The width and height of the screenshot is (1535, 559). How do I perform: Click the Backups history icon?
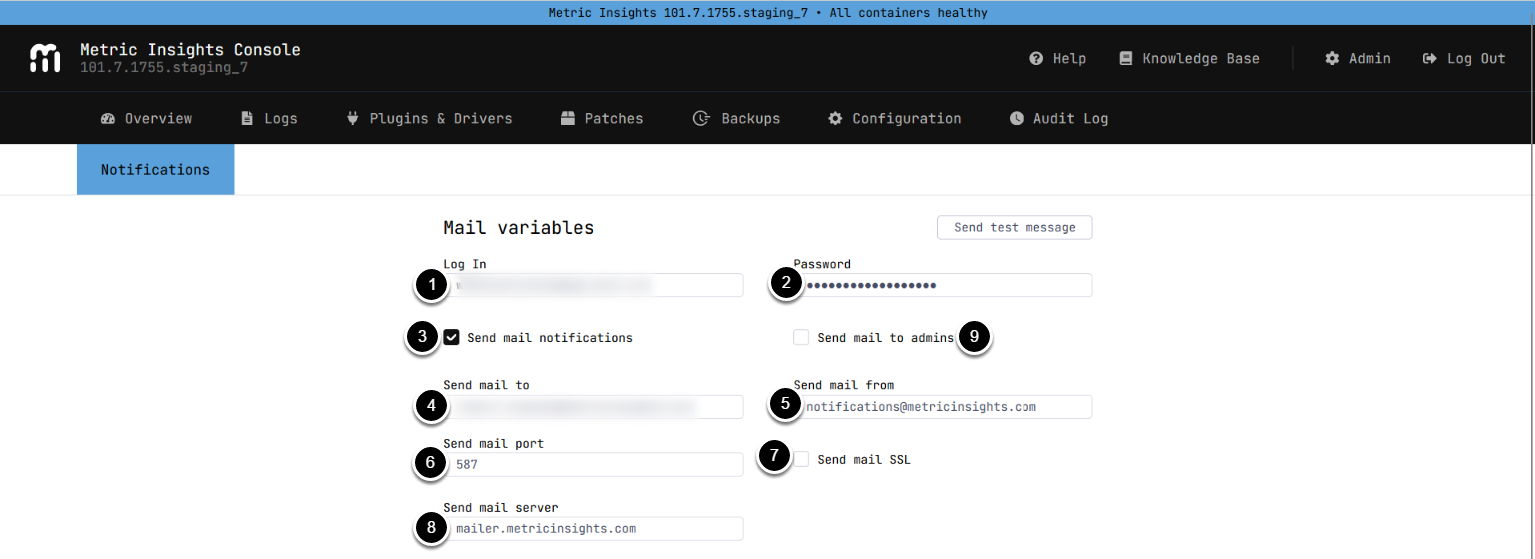tap(701, 119)
